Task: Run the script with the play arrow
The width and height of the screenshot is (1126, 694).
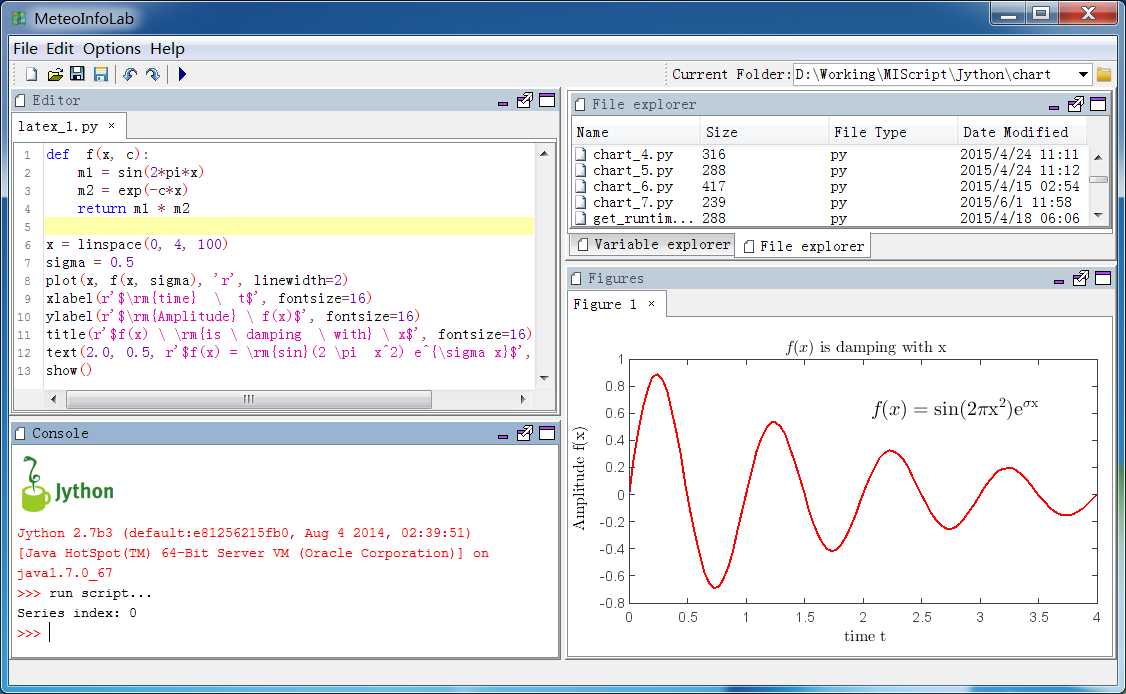Action: (x=182, y=74)
